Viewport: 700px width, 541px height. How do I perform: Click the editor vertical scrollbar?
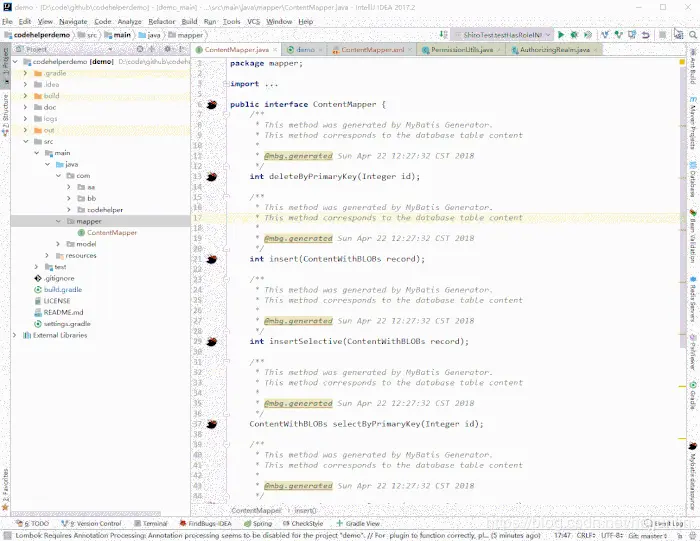[683, 205]
